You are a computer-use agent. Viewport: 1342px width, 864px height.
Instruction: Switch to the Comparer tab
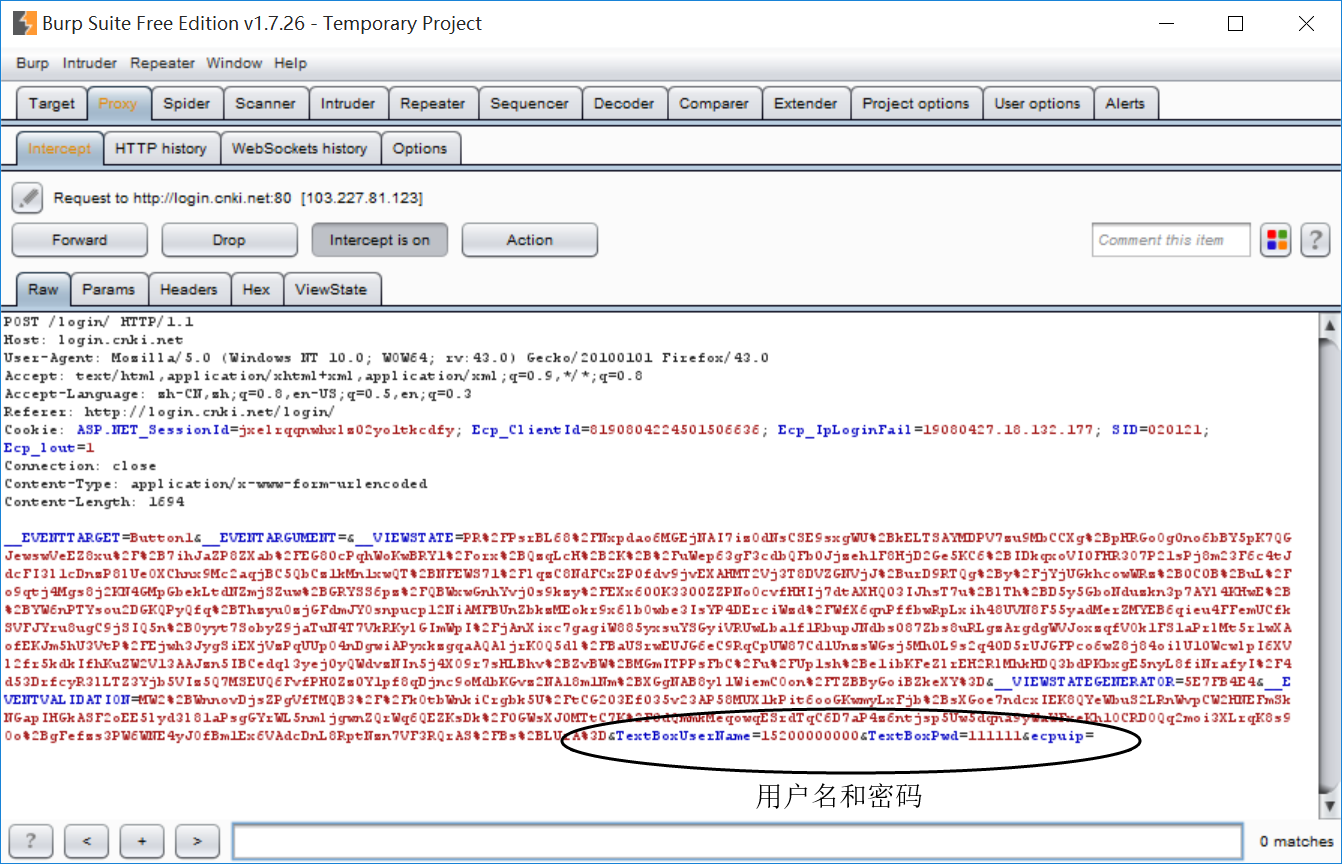point(714,103)
